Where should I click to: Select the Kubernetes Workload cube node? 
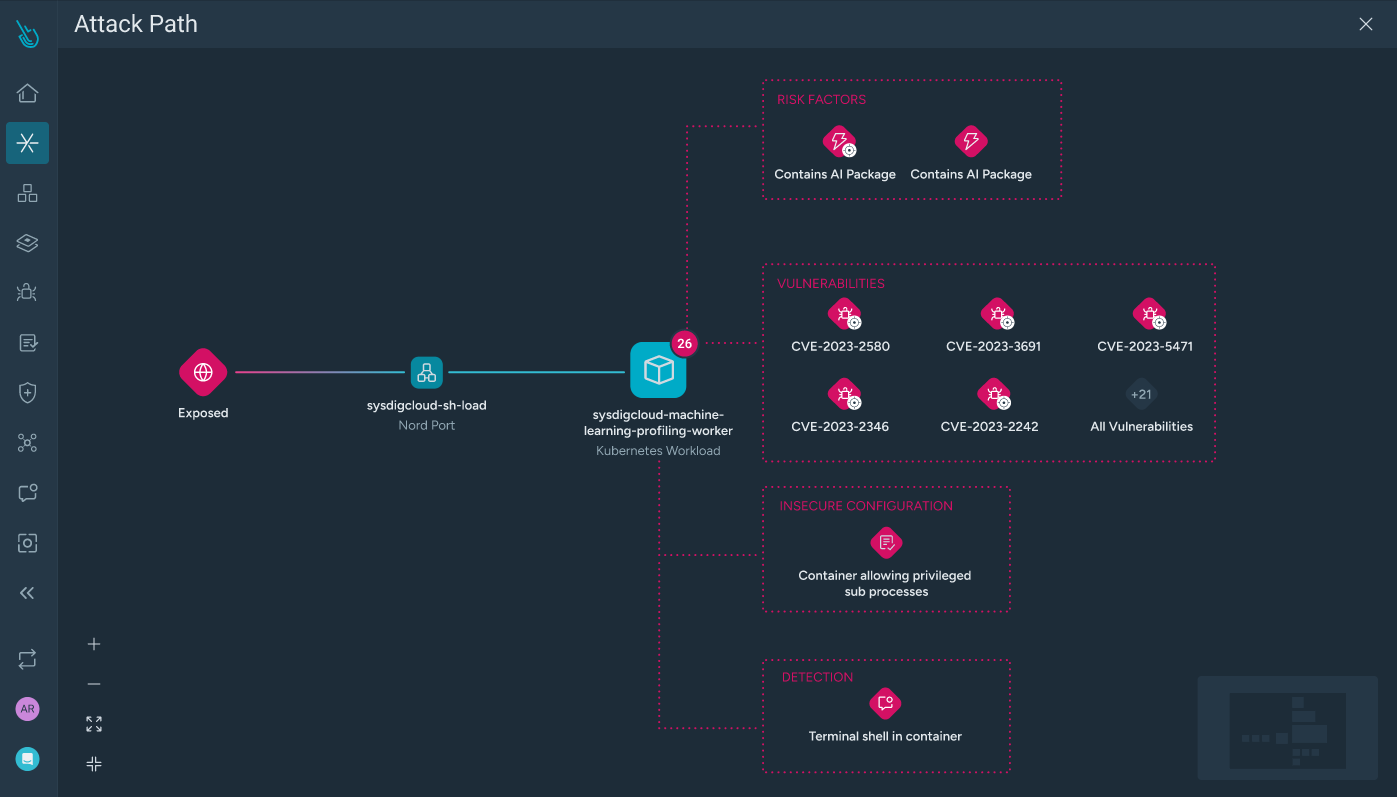[x=658, y=371]
